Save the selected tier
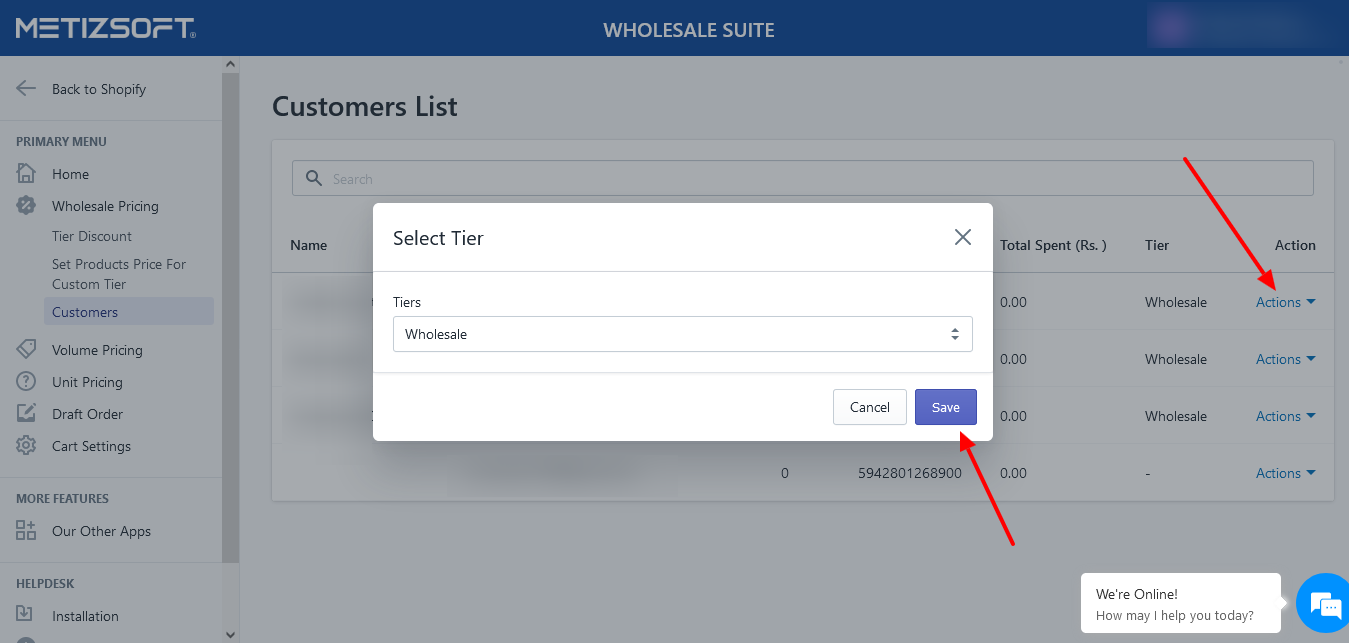The width and height of the screenshot is (1349, 643). click(945, 407)
